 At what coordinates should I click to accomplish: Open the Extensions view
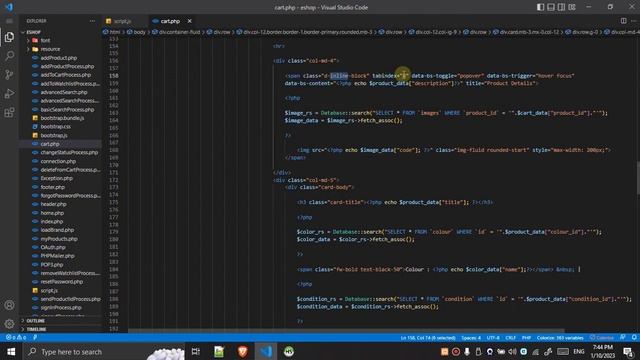point(9,112)
